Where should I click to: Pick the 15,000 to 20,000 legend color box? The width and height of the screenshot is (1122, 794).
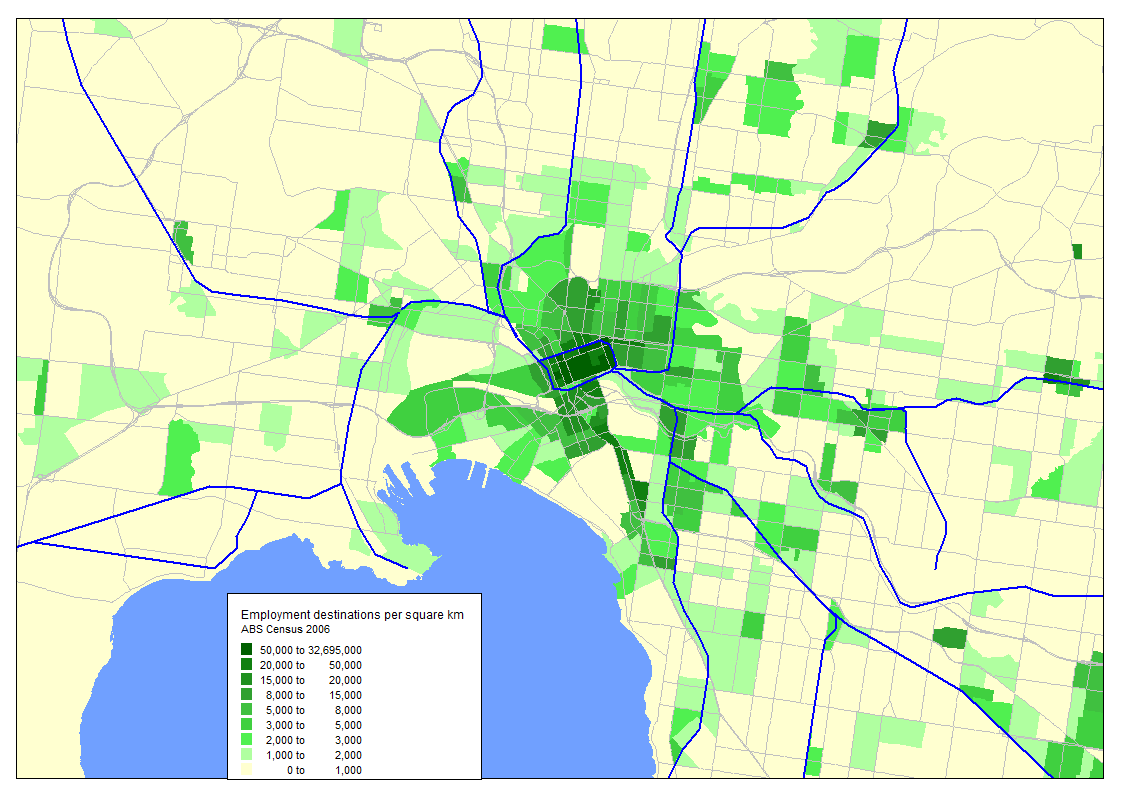pyautogui.click(x=247, y=680)
